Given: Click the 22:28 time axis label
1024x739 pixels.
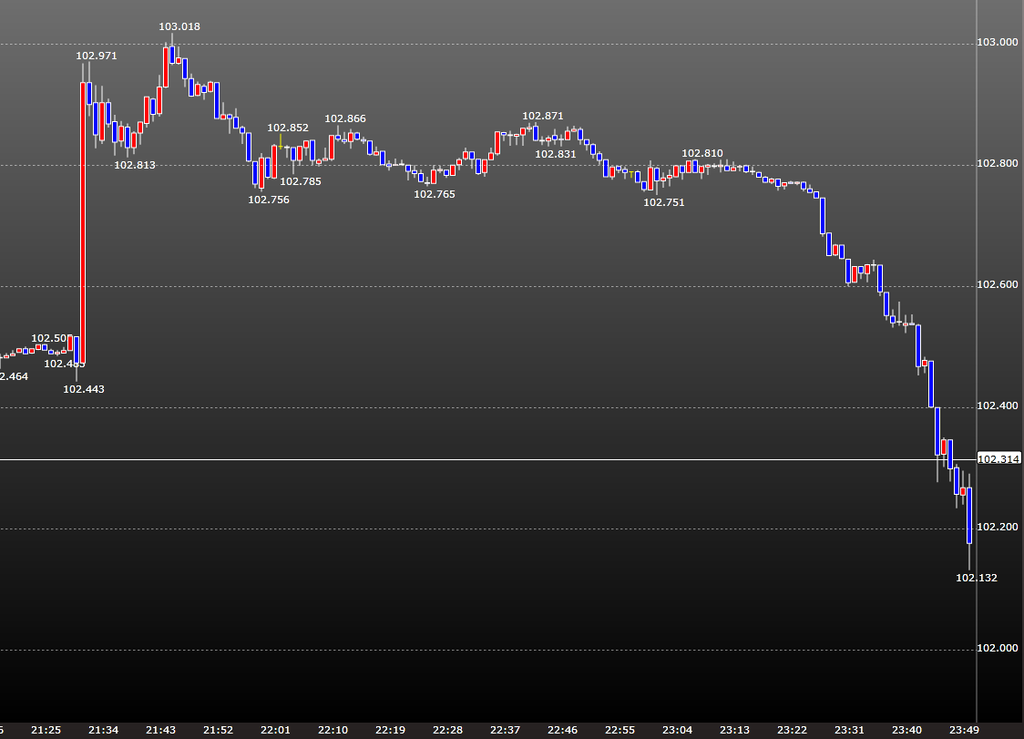Looking at the screenshot, I should tap(448, 731).
